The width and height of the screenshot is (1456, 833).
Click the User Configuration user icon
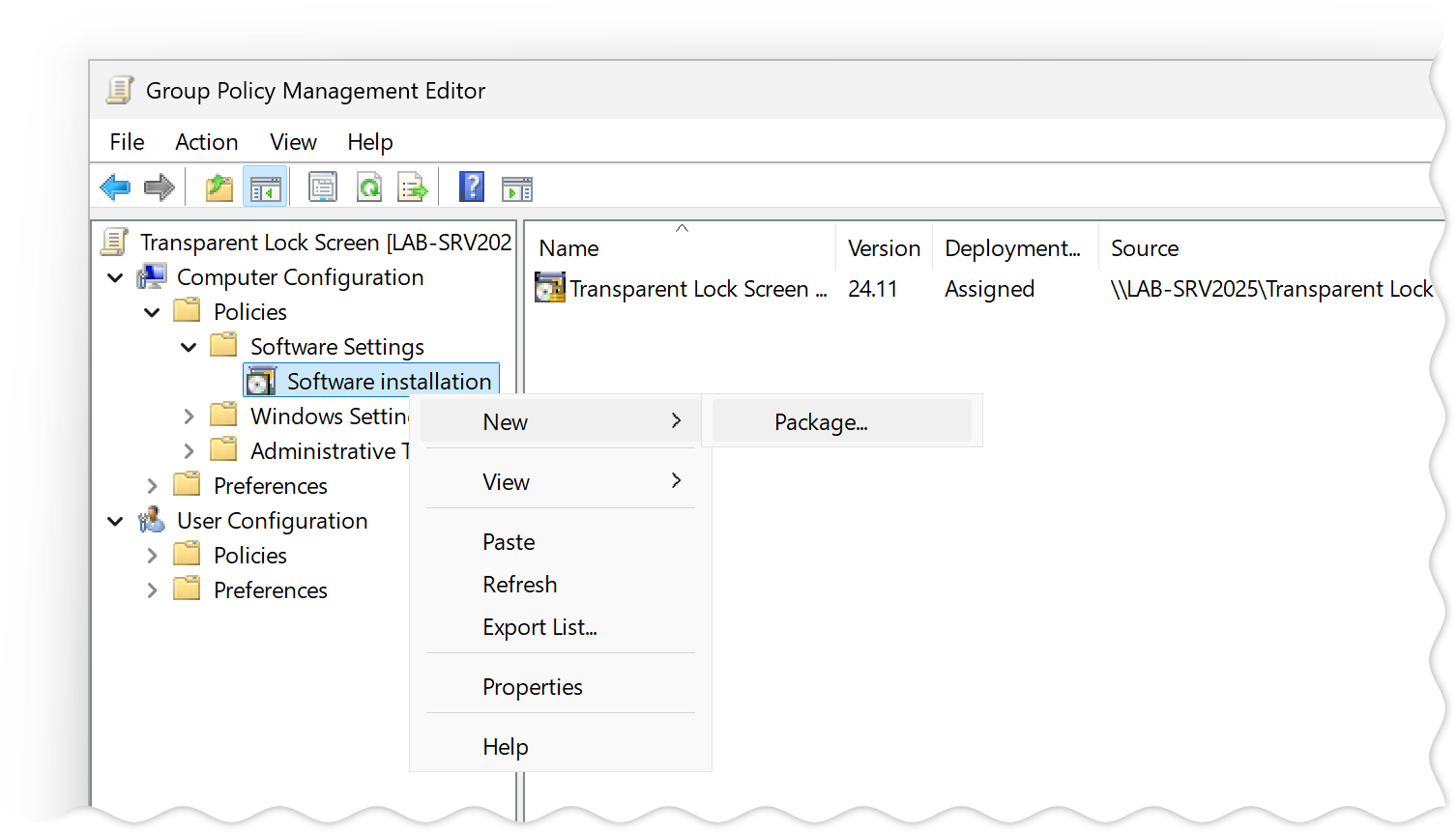(x=152, y=520)
